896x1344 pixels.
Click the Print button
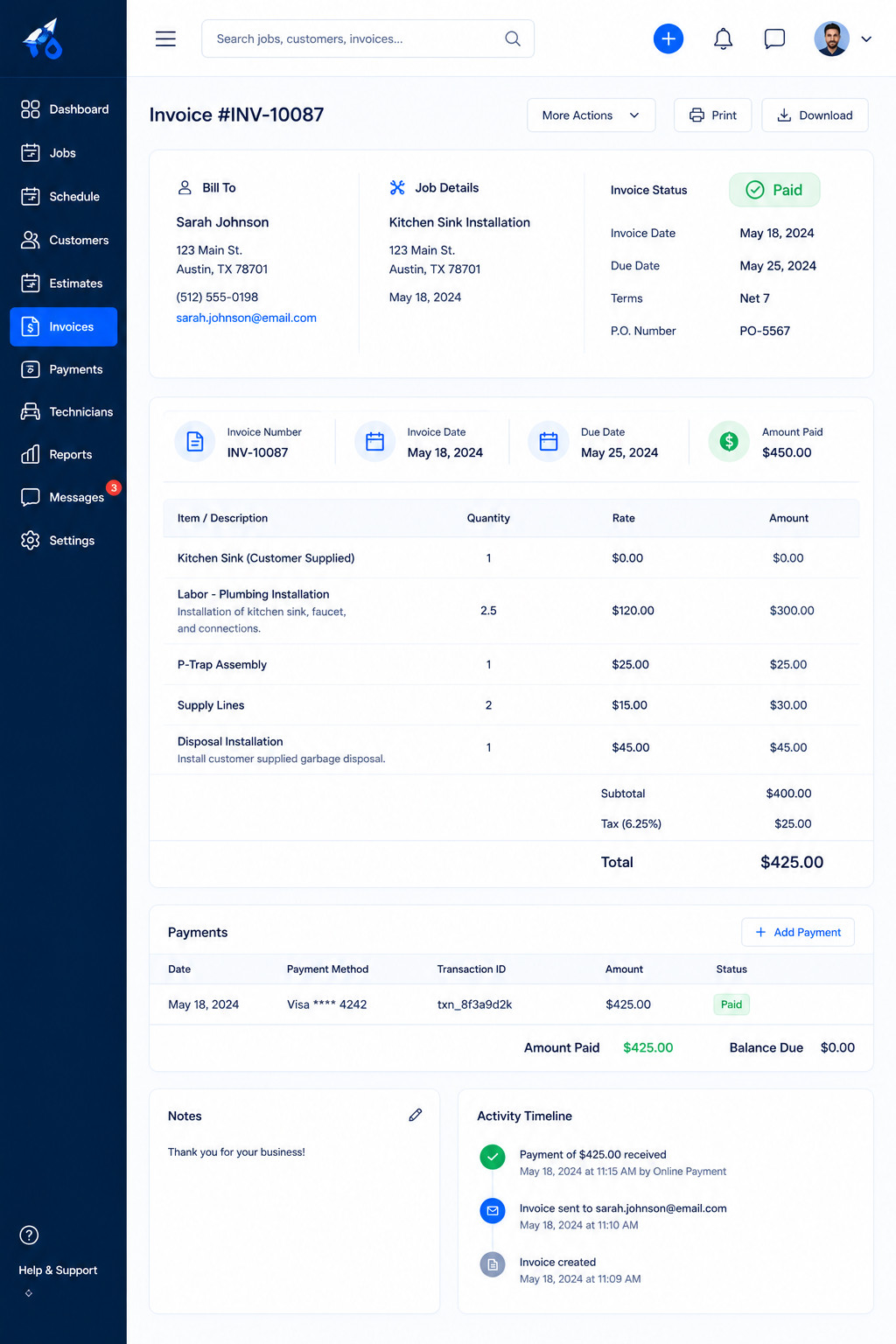(x=713, y=115)
